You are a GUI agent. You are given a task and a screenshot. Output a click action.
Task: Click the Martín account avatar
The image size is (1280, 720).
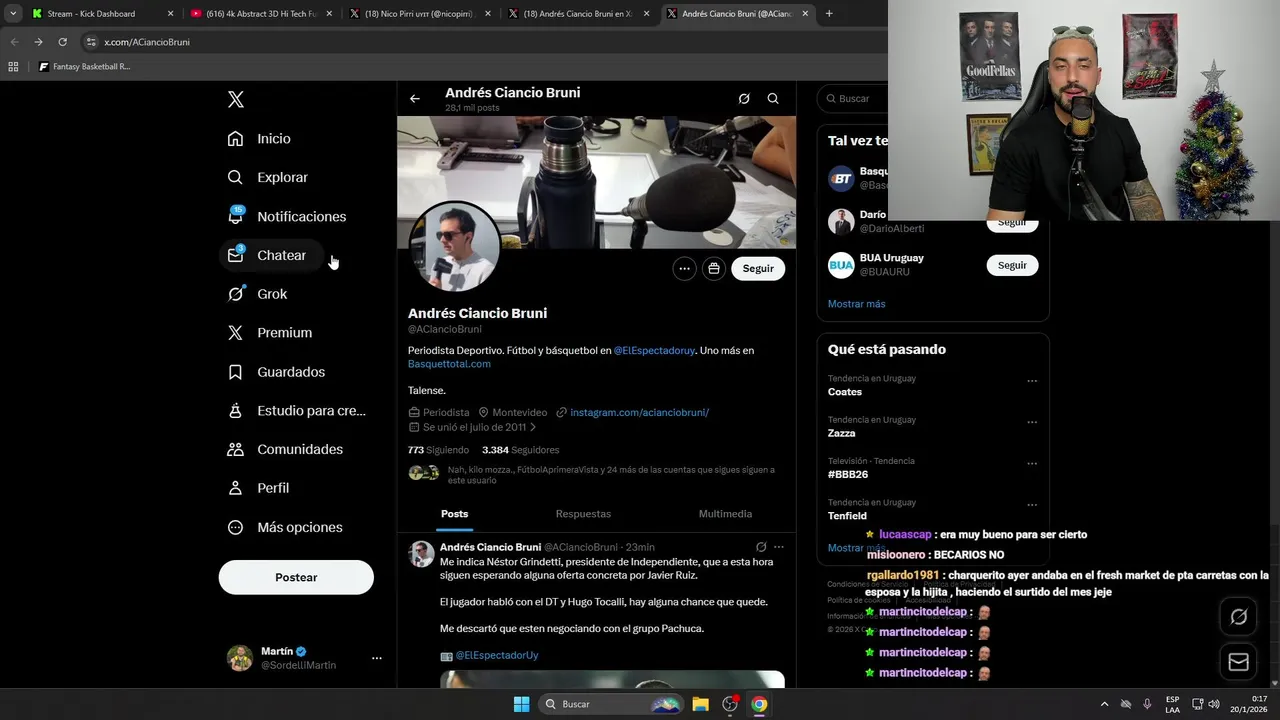(x=240, y=658)
